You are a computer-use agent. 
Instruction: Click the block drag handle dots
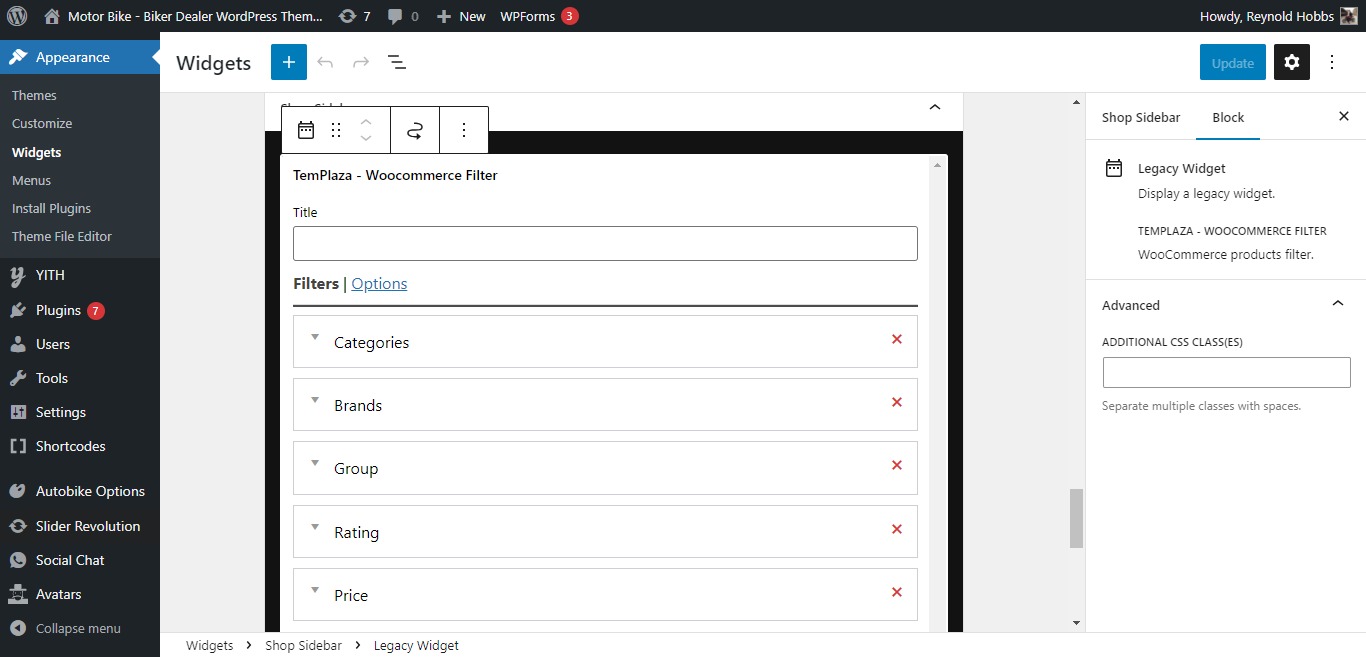pyautogui.click(x=336, y=130)
